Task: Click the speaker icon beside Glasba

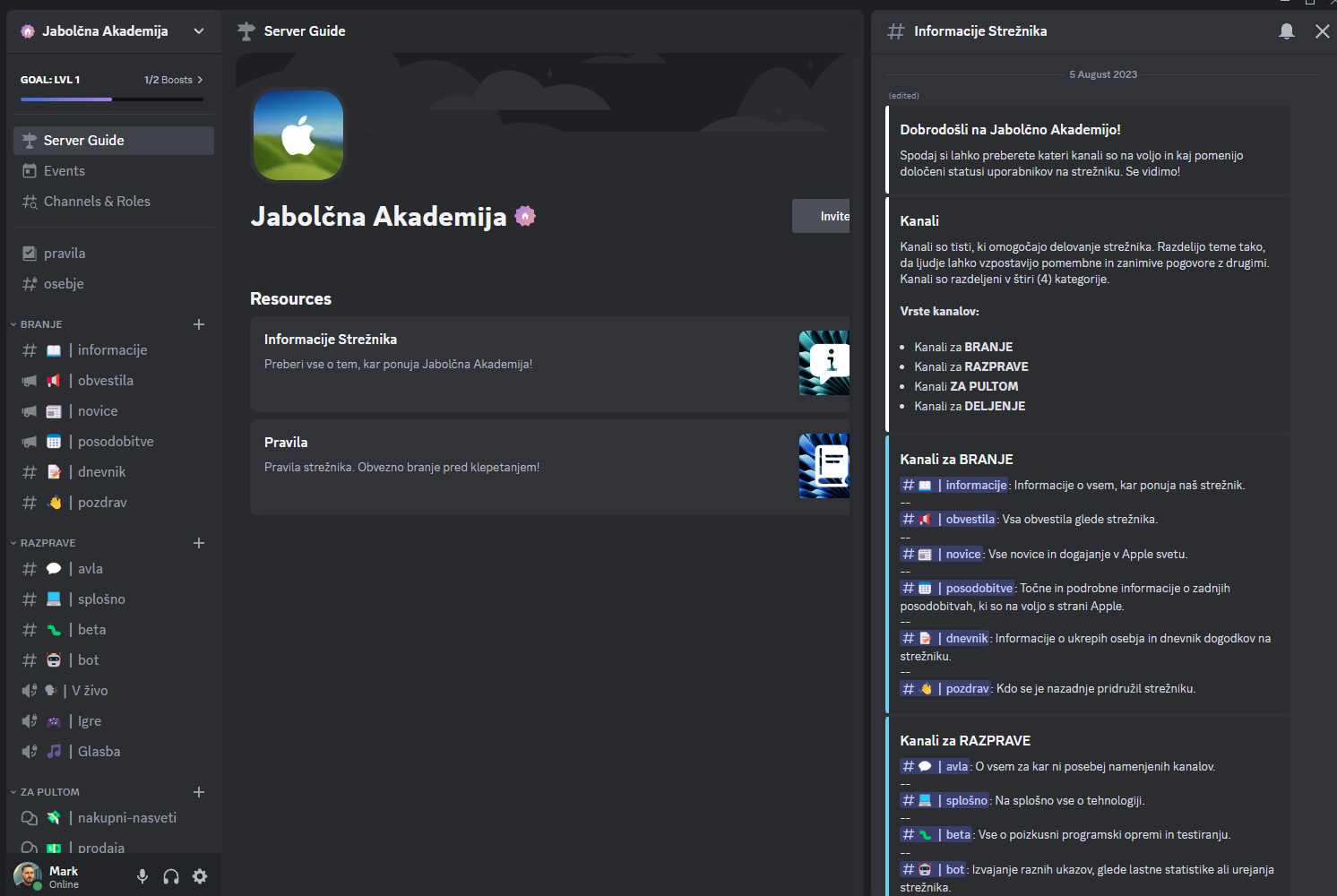Action: (30, 752)
